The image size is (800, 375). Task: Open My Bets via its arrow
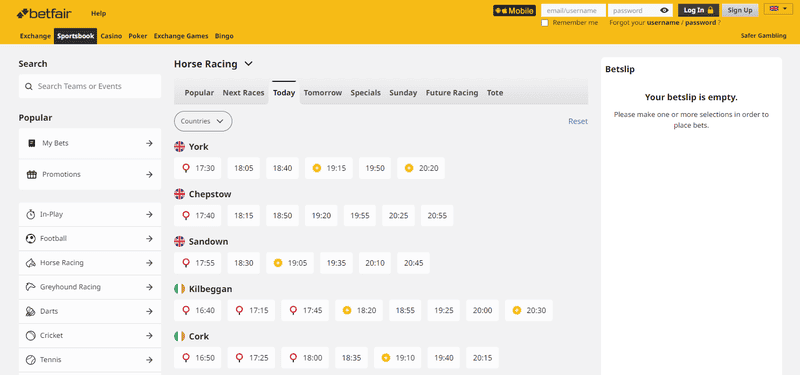pyautogui.click(x=149, y=143)
